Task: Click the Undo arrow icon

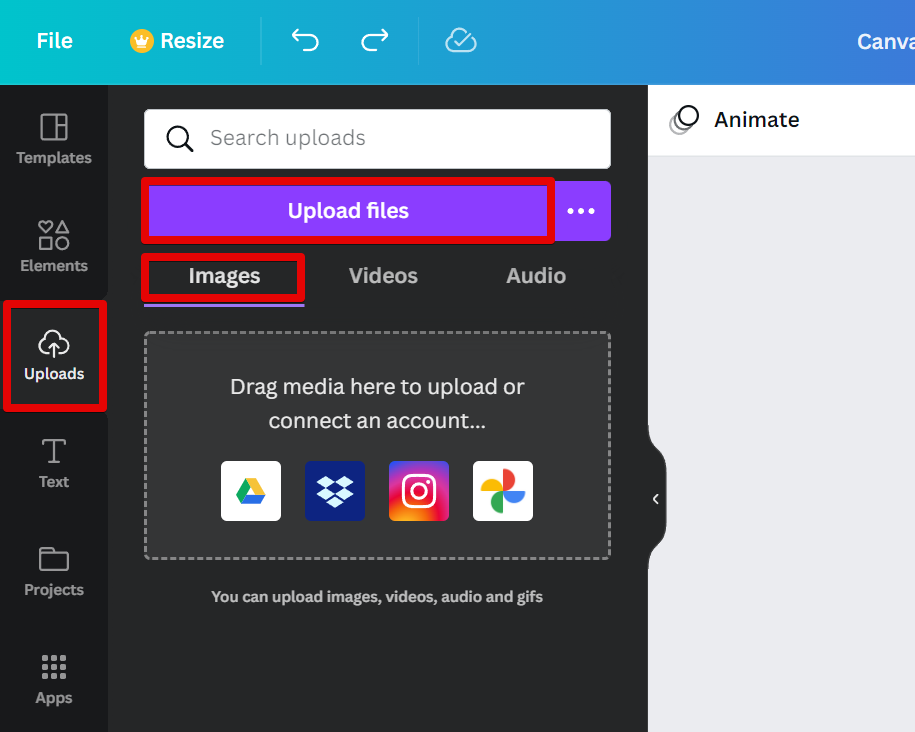Action: tap(305, 41)
